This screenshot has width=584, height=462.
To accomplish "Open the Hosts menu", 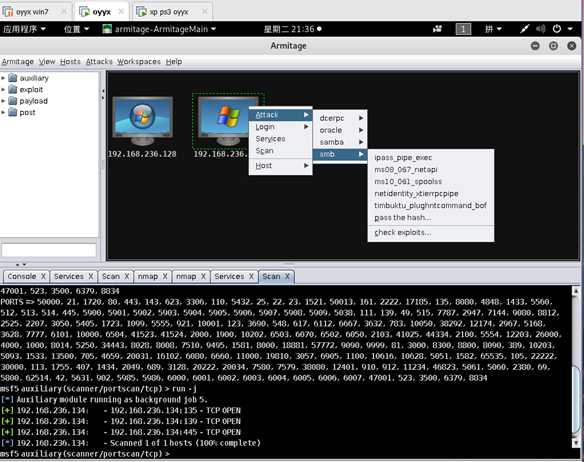I will (70, 61).
